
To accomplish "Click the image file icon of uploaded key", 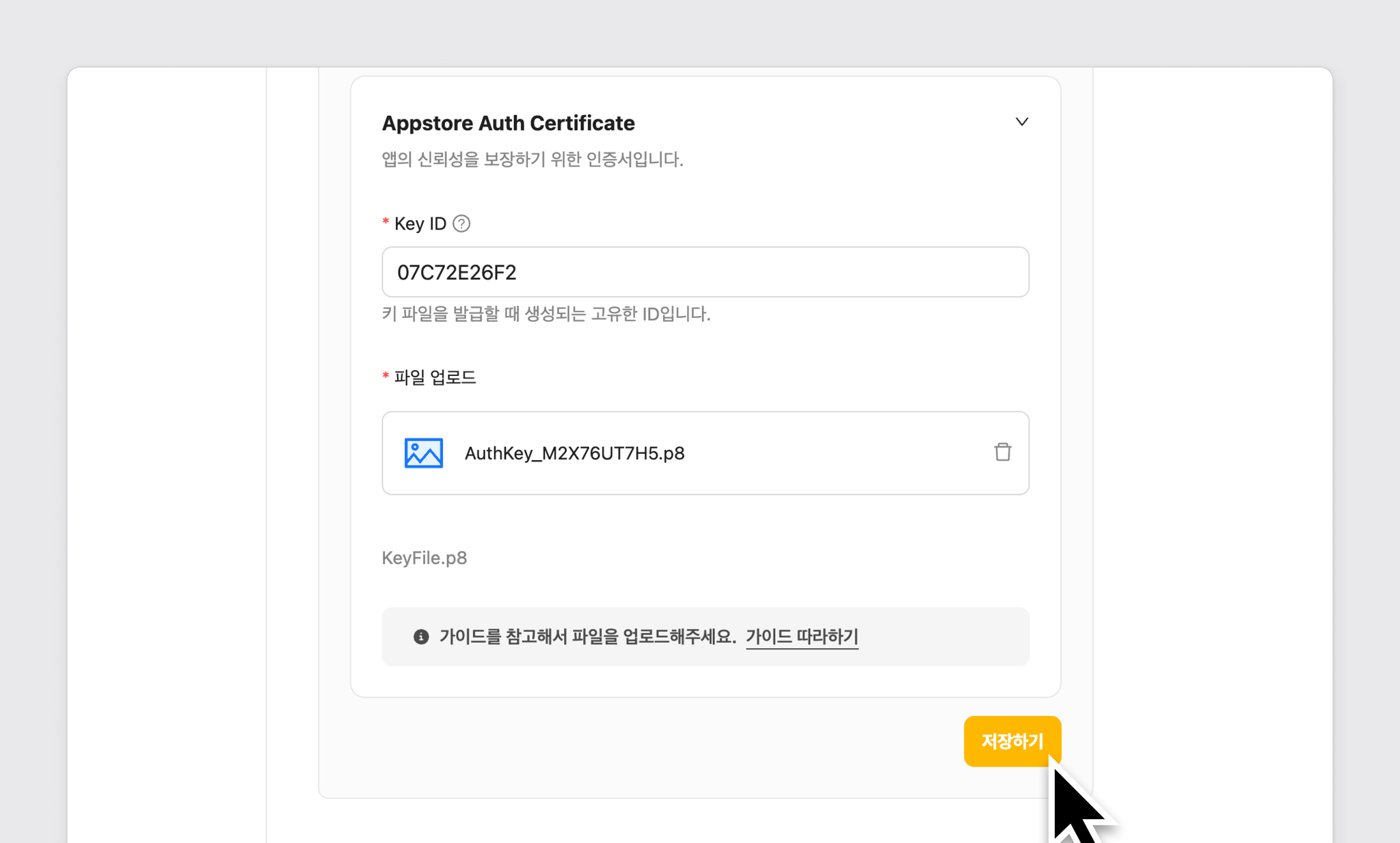I will [x=424, y=453].
